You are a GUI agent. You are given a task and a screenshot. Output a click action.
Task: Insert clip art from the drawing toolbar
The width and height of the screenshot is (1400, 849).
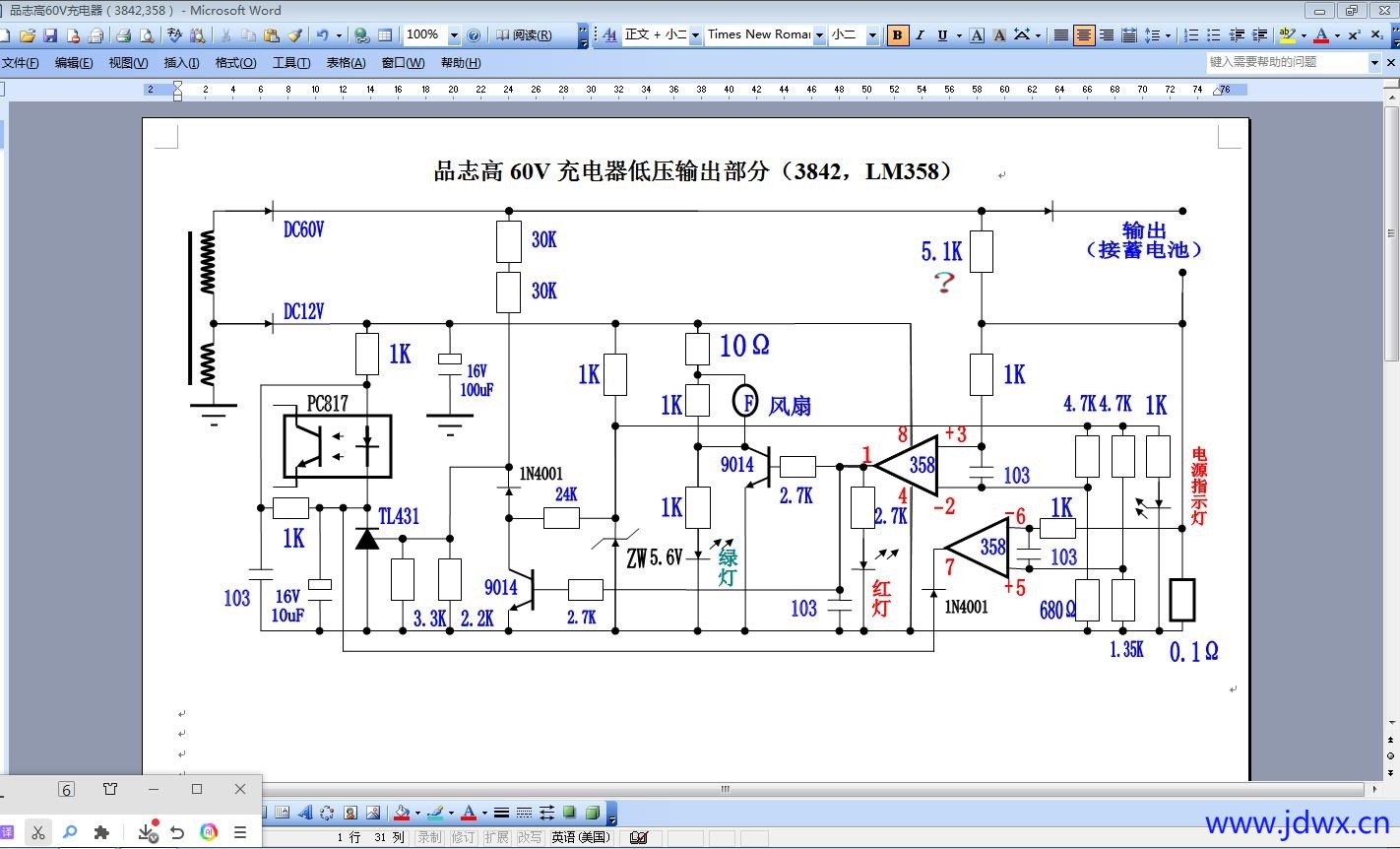click(350, 813)
